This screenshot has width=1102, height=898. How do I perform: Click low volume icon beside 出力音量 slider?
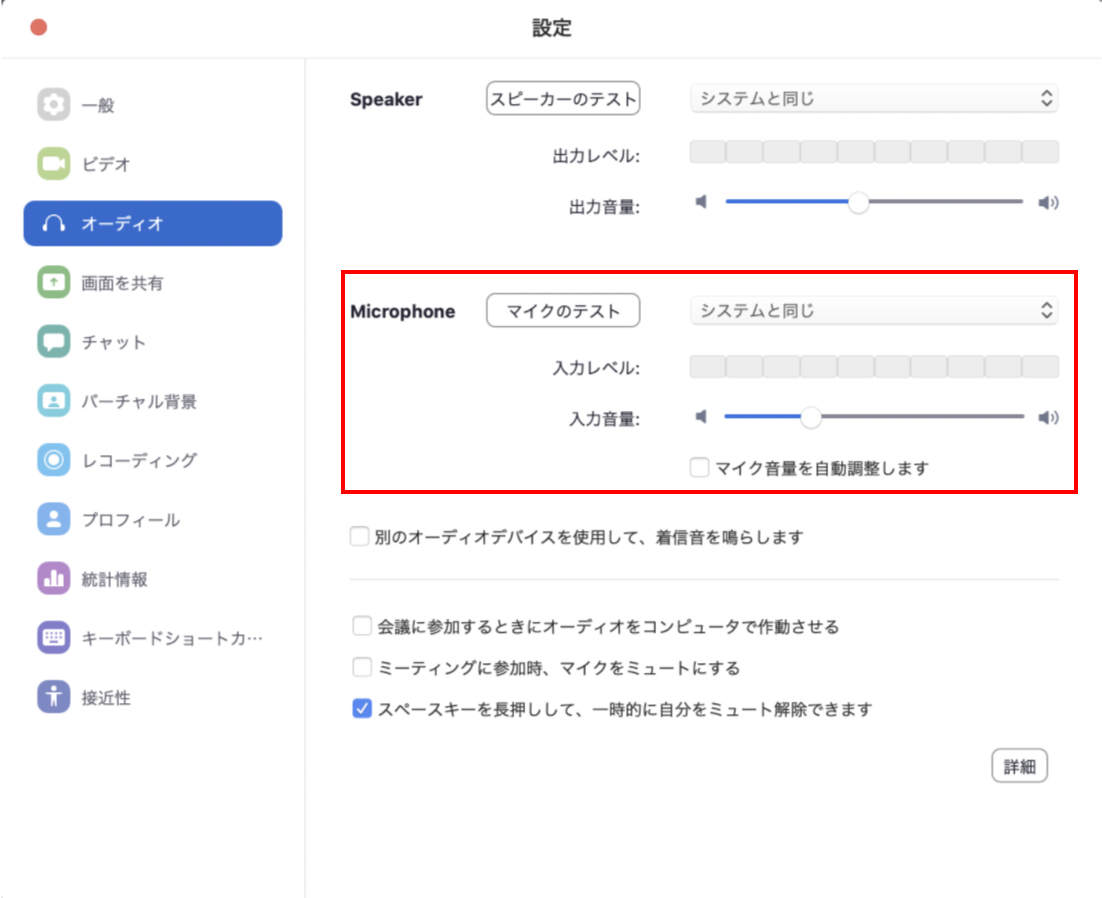coord(701,202)
